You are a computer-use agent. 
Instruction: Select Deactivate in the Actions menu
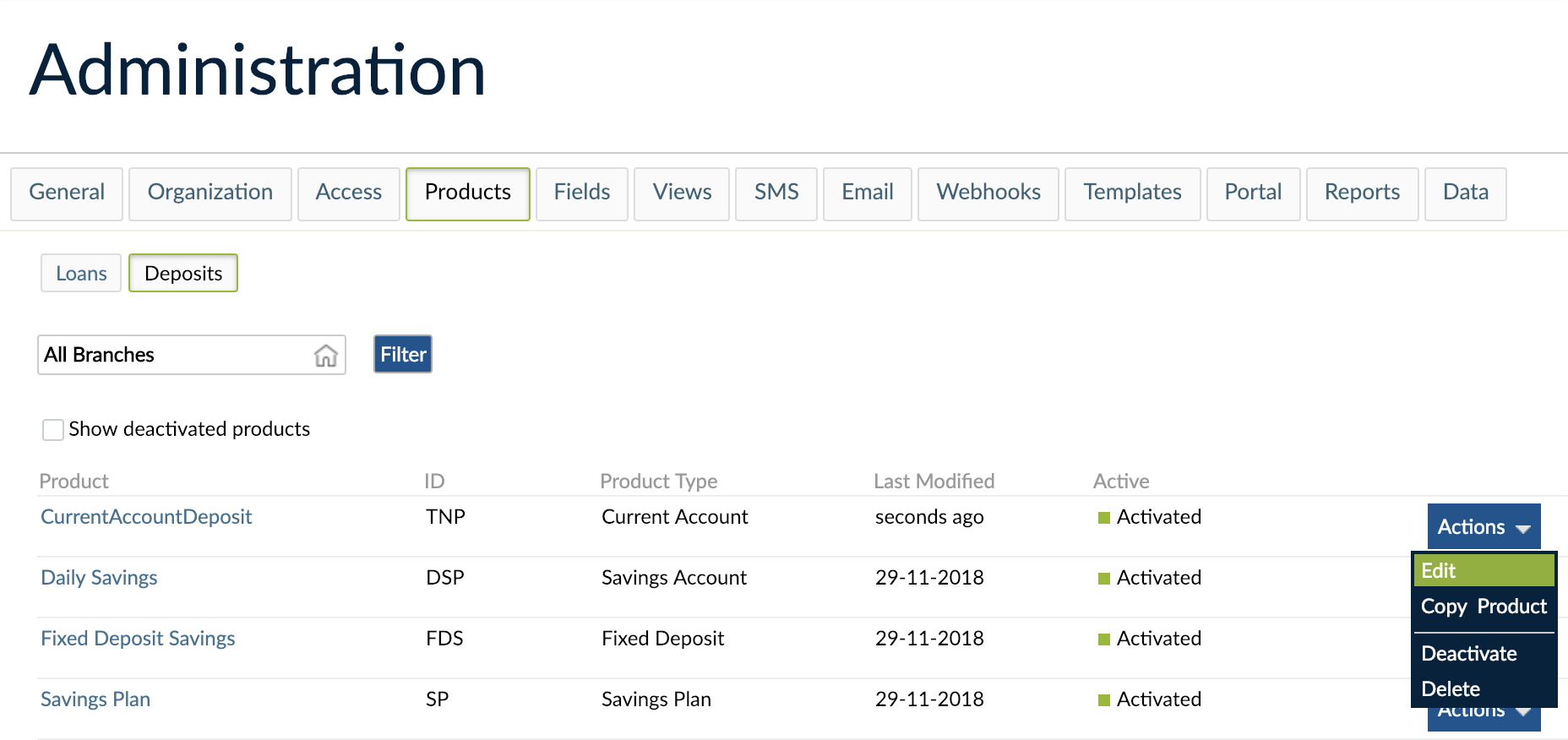(x=1484, y=654)
